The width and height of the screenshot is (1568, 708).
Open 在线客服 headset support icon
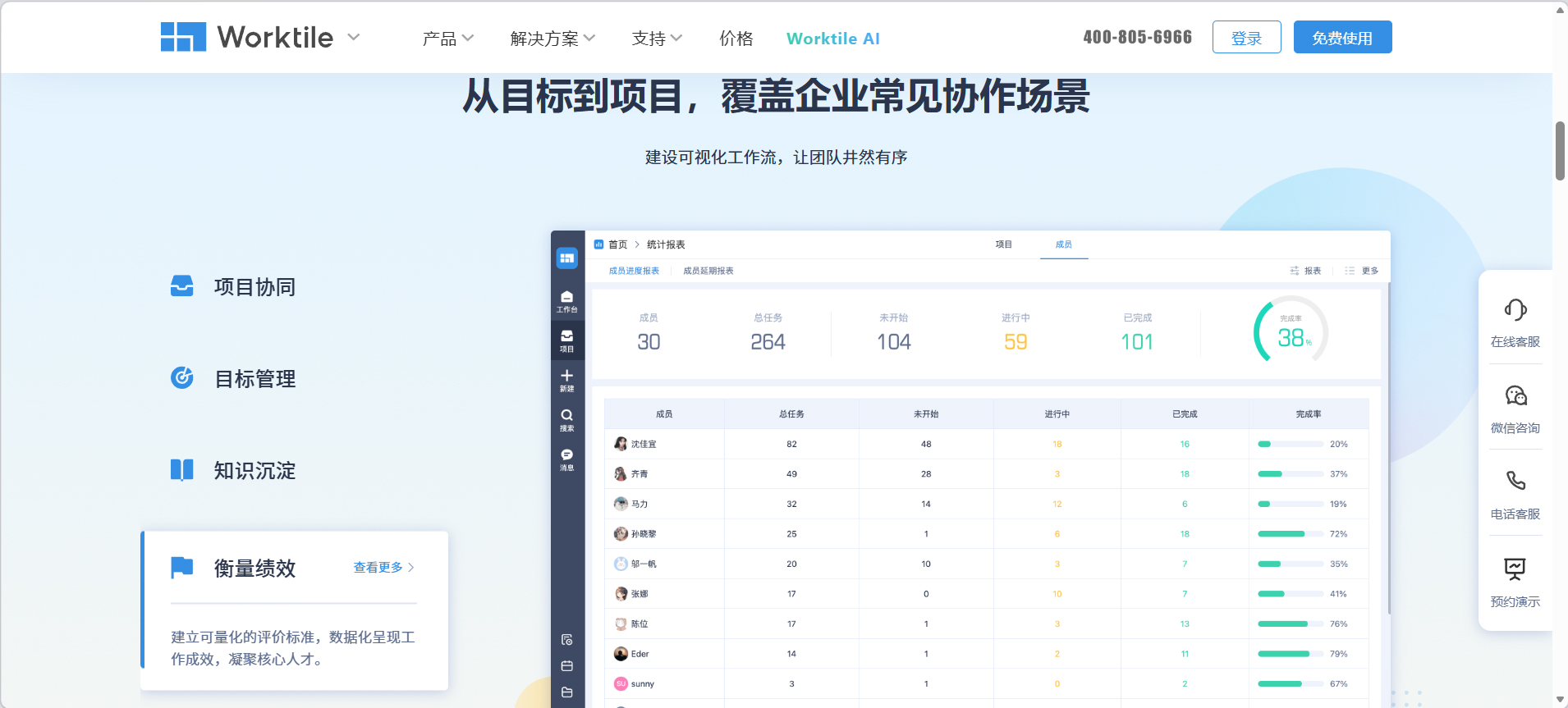1515,310
